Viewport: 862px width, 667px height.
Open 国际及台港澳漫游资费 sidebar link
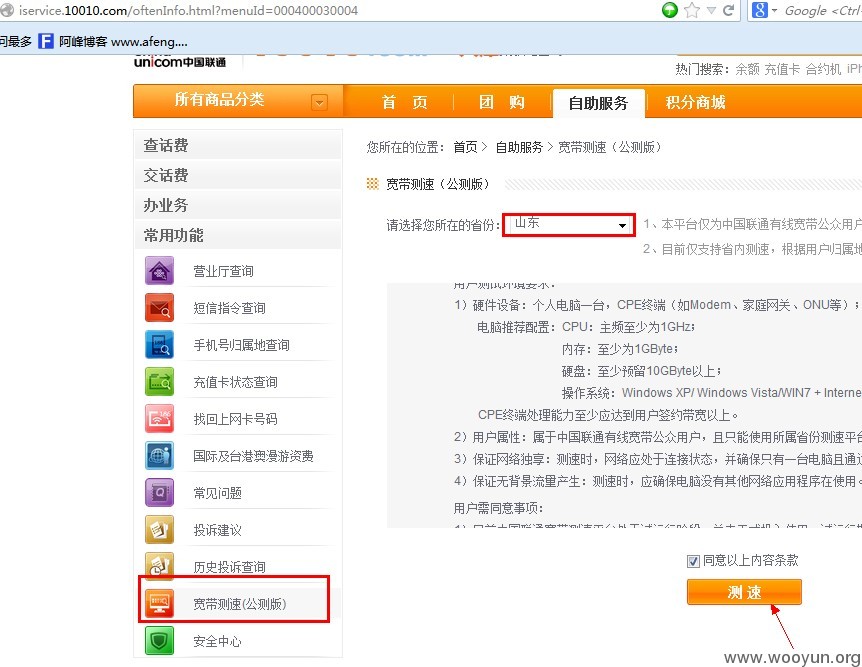(253, 456)
